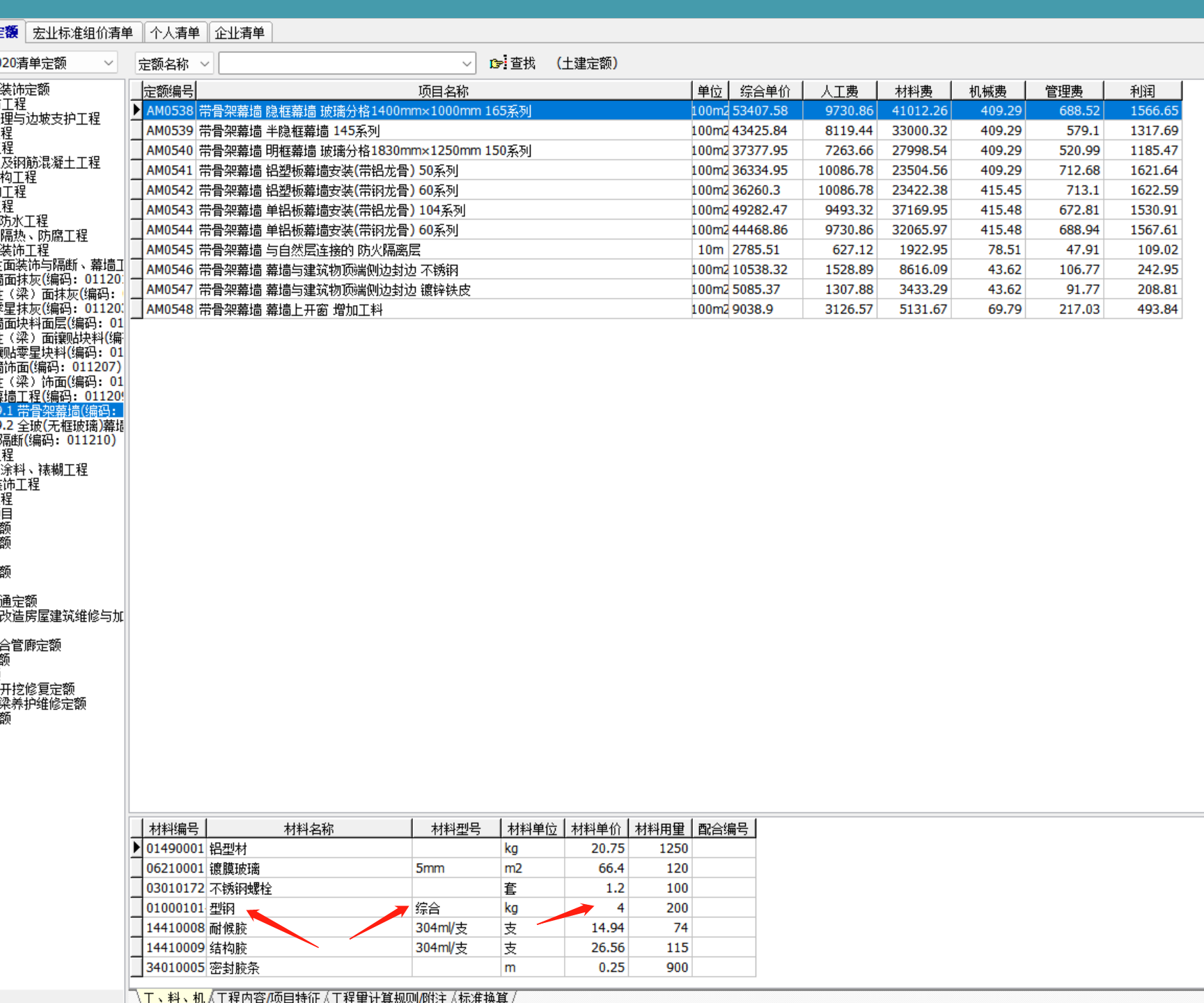Click the 材料用量 column header
The height and width of the screenshot is (1003, 1204).
click(660, 829)
